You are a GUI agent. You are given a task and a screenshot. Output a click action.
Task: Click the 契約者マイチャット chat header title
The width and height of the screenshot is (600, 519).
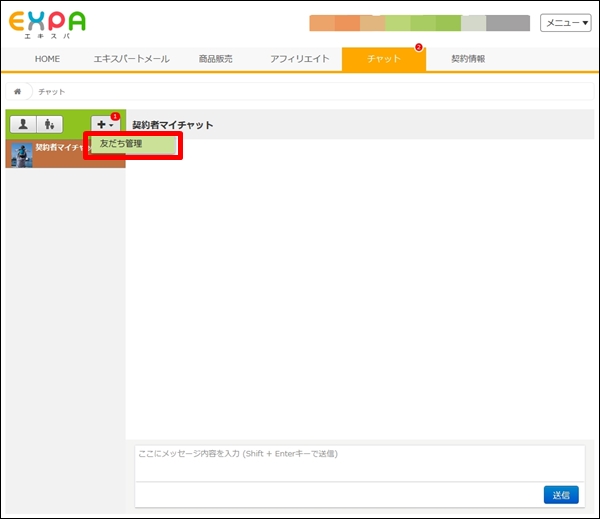(x=173, y=125)
